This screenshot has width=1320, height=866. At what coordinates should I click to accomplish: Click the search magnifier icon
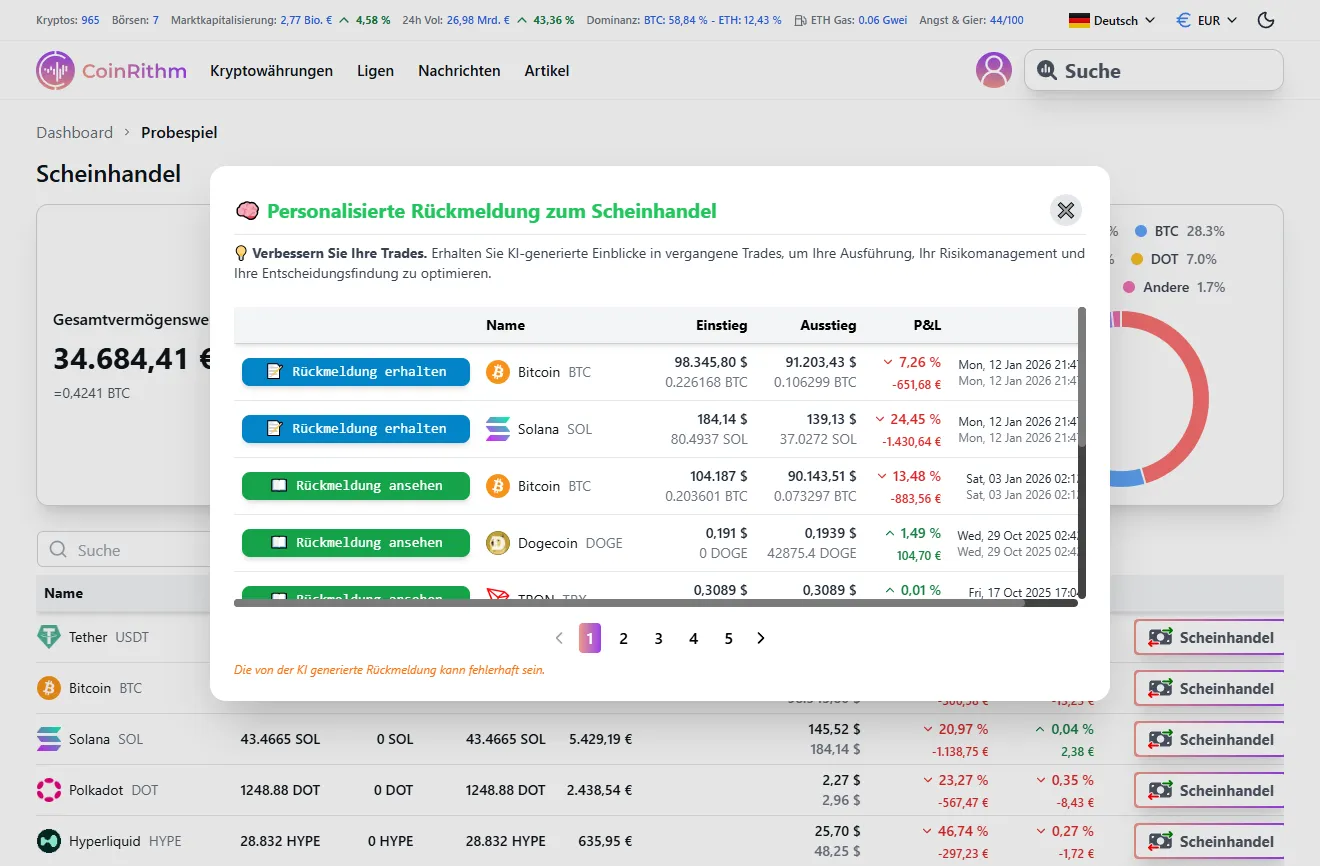tap(1047, 70)
